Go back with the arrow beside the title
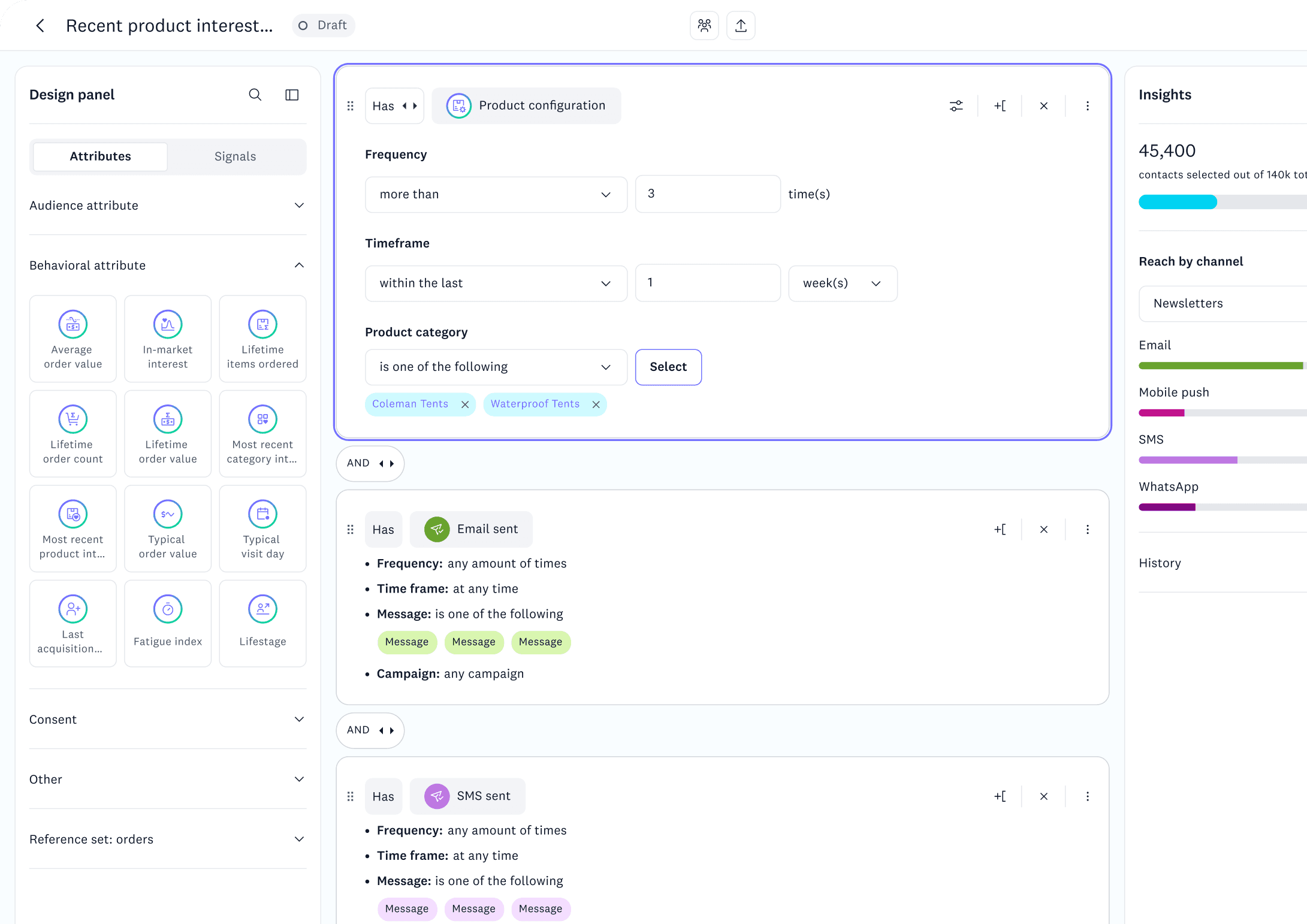Image resolution: width=1307 pixels, height=924 pixels. pyautogui.click(x=40, y=26)
